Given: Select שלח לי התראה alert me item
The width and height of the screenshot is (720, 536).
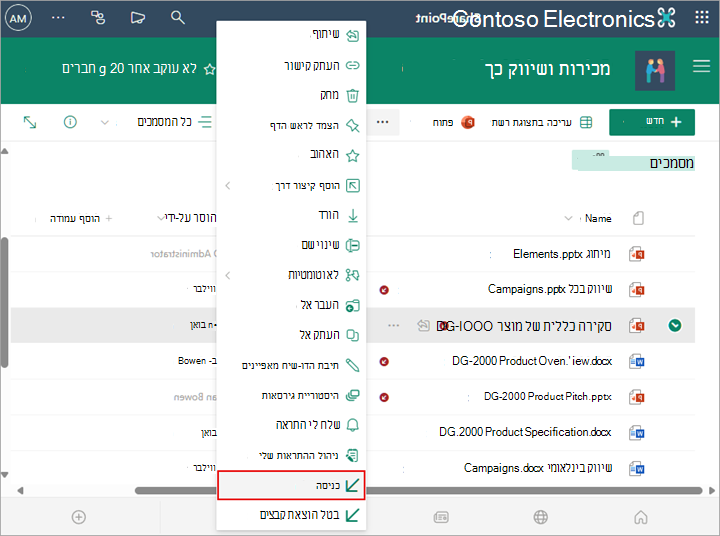Looking at the screenshot, I should (x=291, y=425).
